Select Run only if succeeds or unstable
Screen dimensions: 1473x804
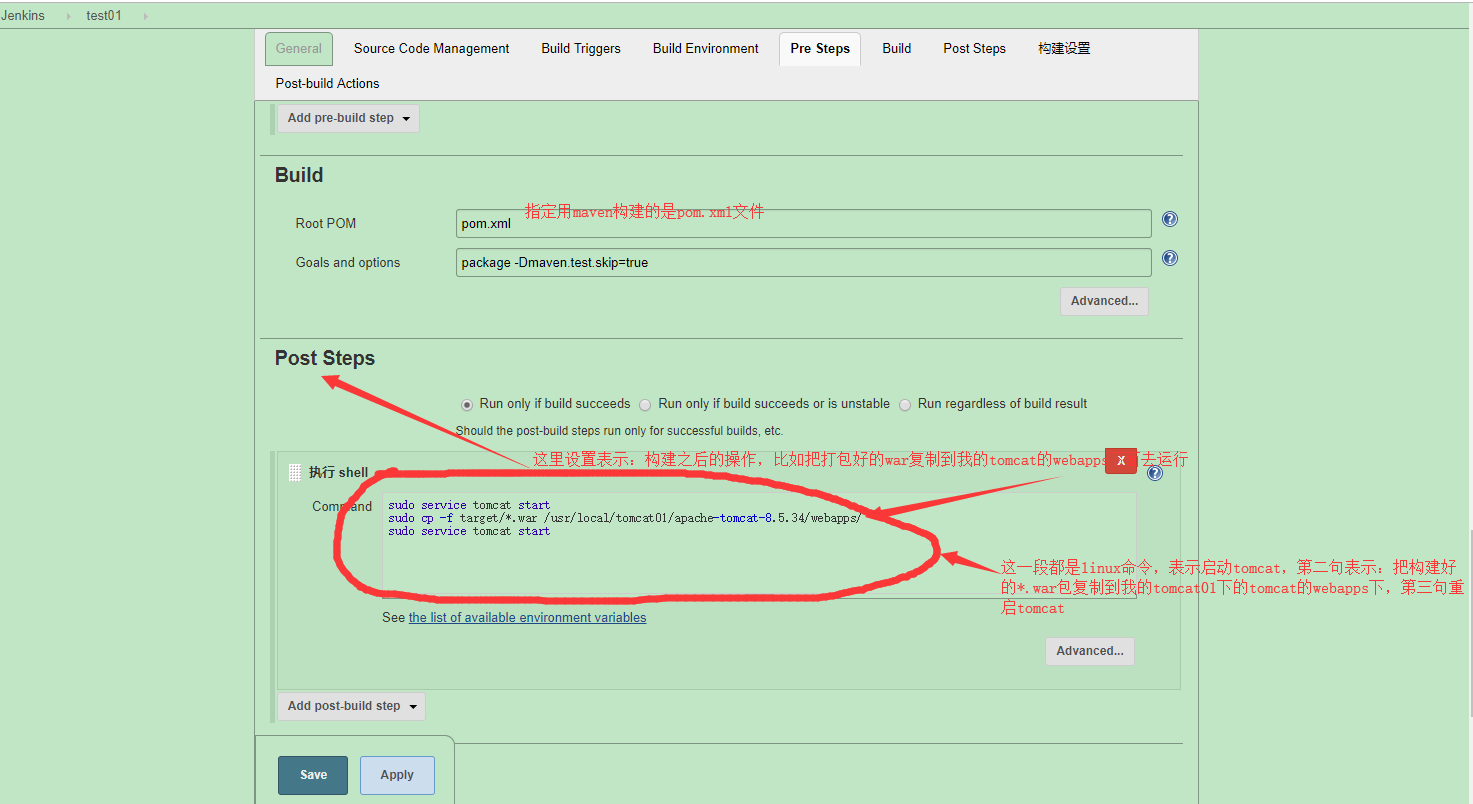pos(646,405)
